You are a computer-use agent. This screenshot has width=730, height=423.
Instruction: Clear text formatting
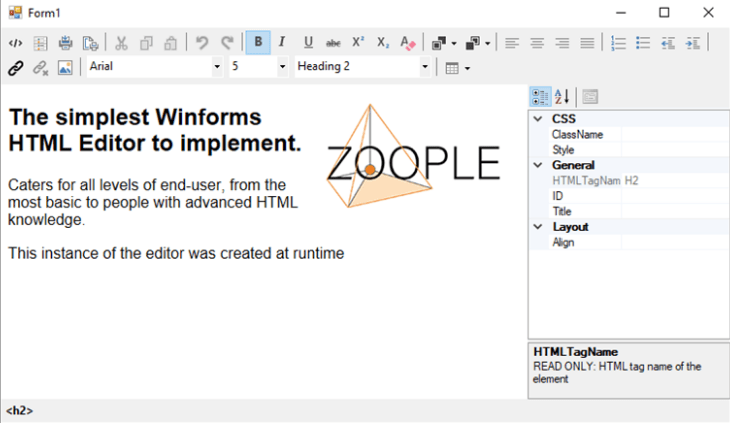pos(408,43)
